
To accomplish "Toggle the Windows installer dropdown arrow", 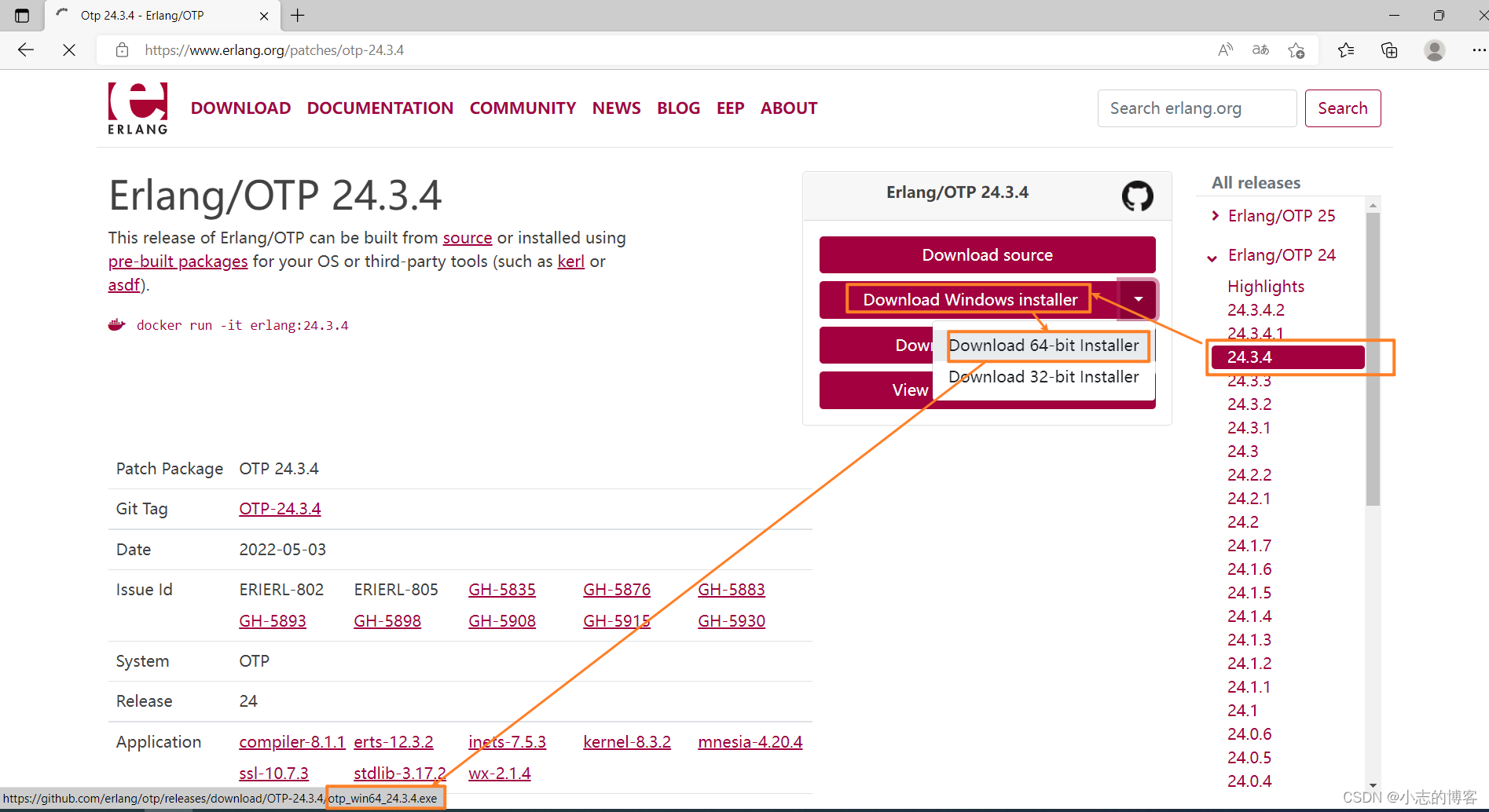I will (1138, 299).
